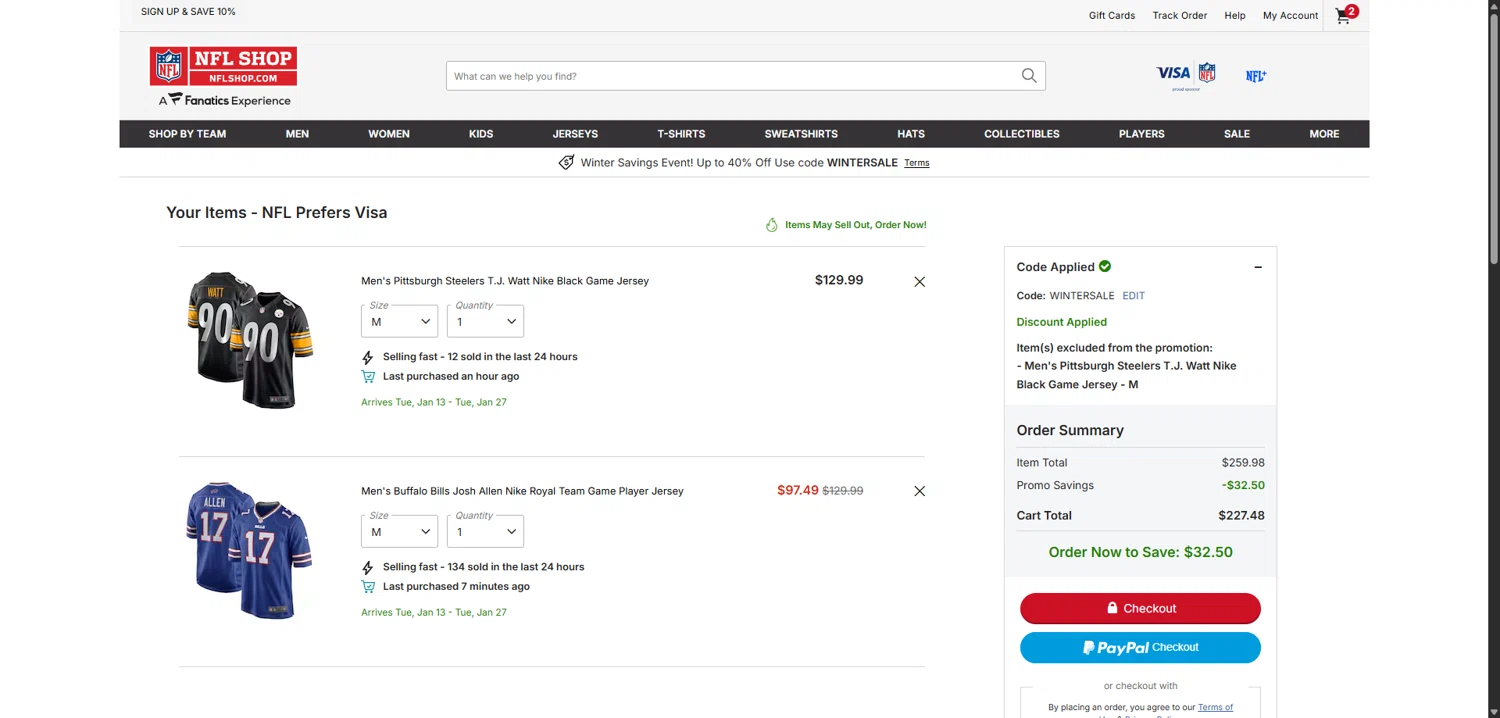Click the cart icon by purchased an hour ago
Screen dimensions: 1500x718
(368, 377)
